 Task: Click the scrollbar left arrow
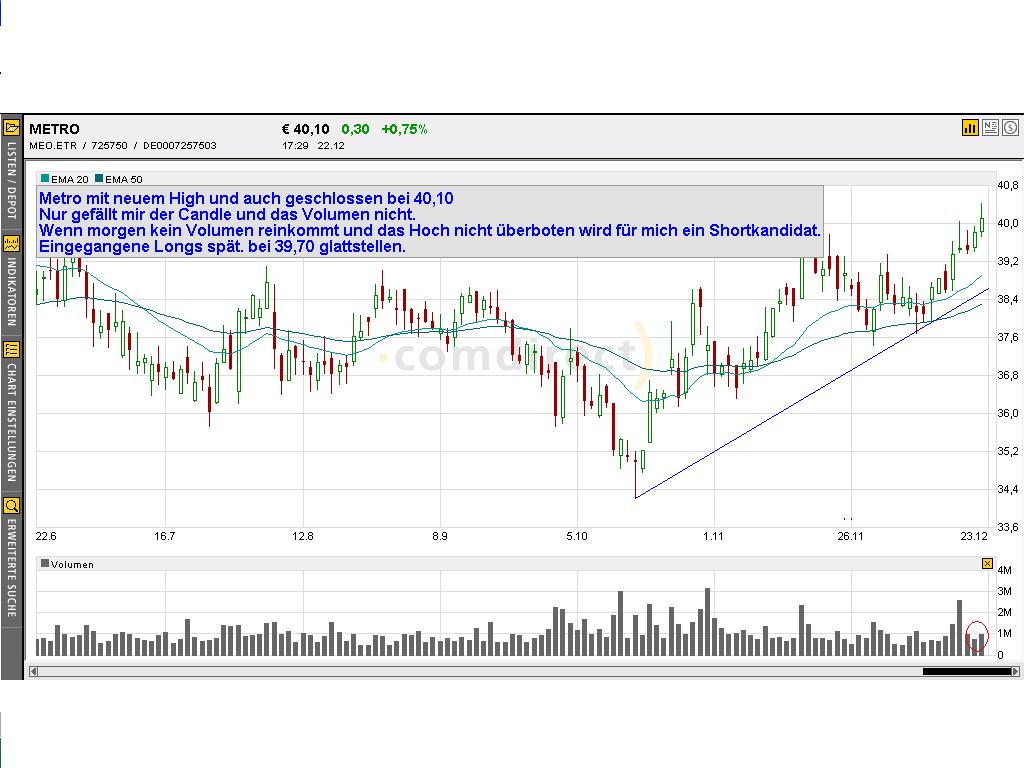click(x=33, y=671)
